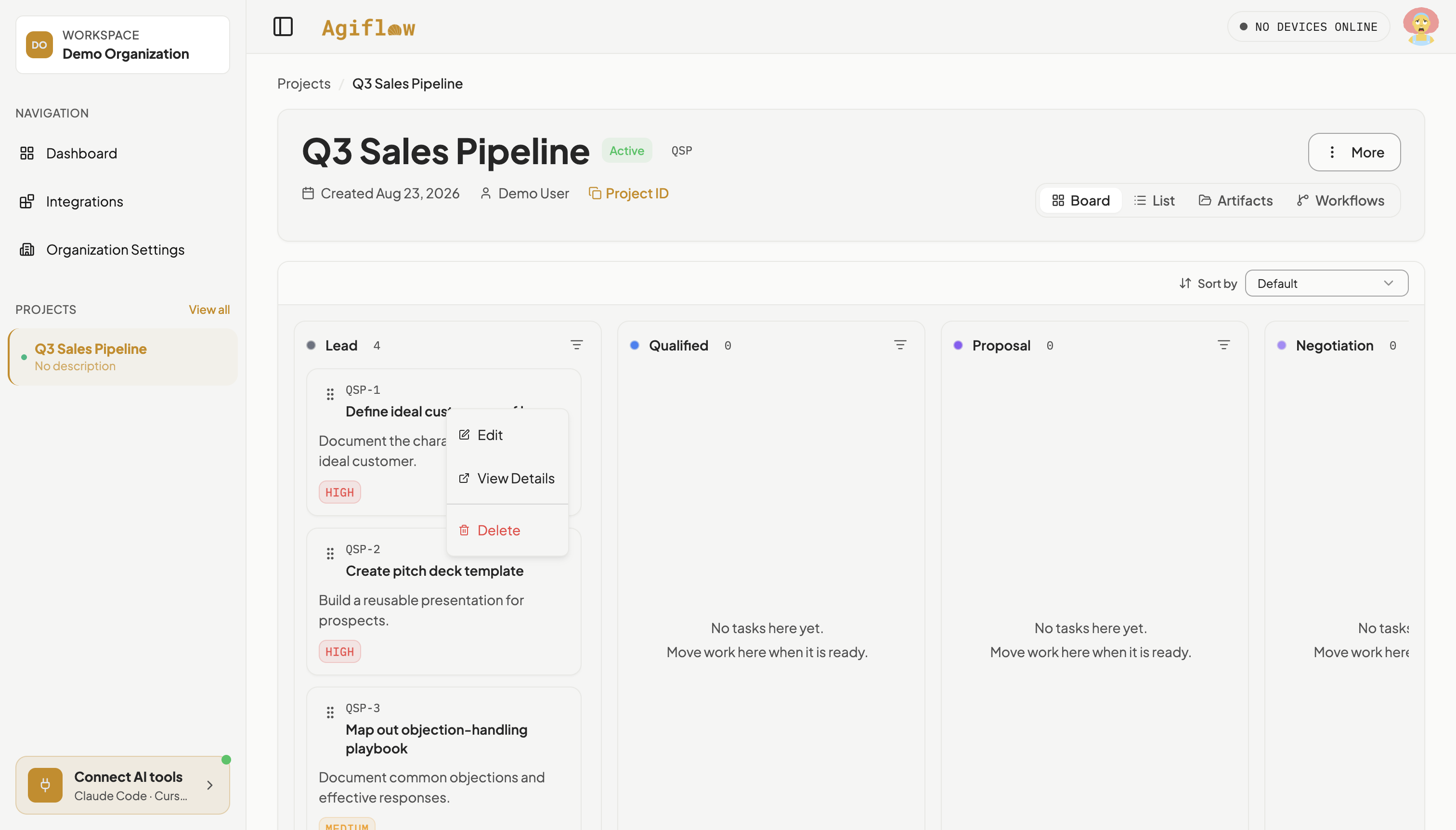Click HIGH priority badge on QSP-1
Screen dimensions: 1456x830
point(340,492)
